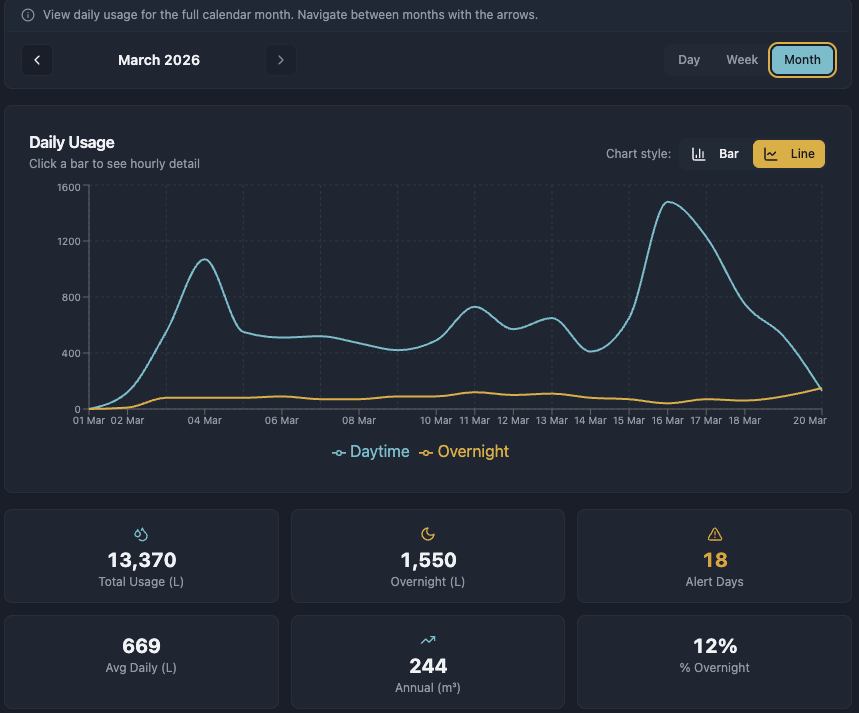
Task: Select the Day view tab
Action: [x=688, y=59]
